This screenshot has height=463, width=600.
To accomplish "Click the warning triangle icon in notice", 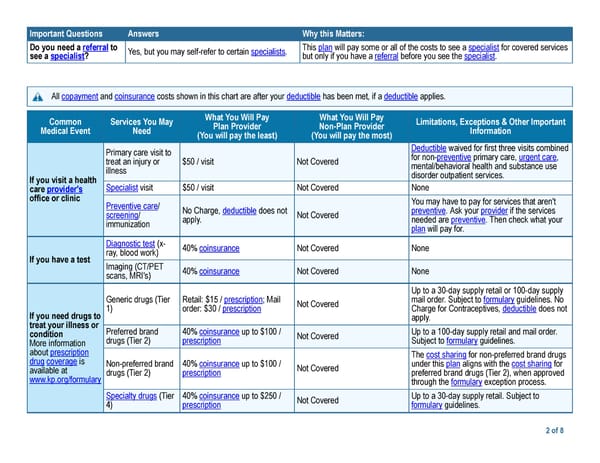I will click(38, 97).
